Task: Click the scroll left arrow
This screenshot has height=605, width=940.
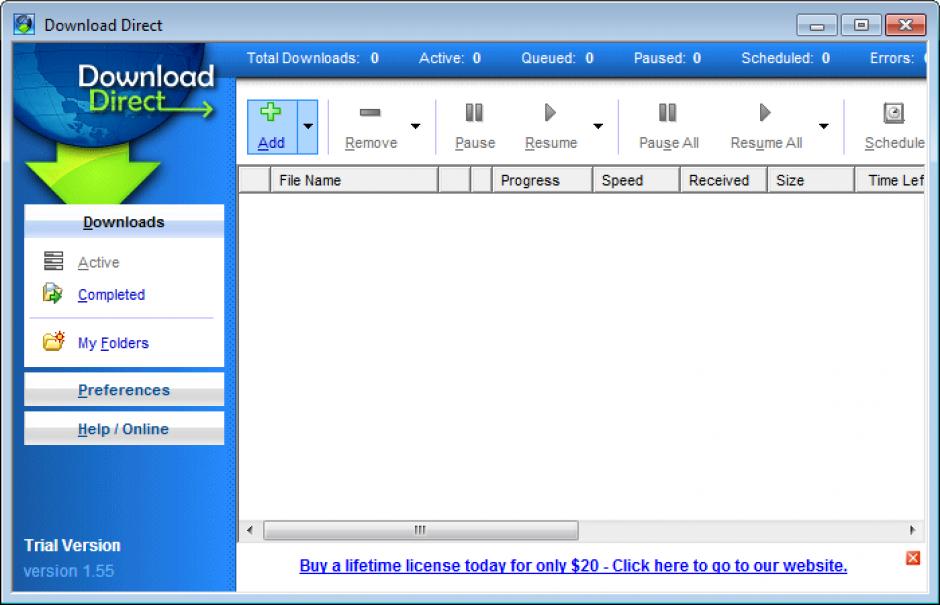Action: pos(250,530)
